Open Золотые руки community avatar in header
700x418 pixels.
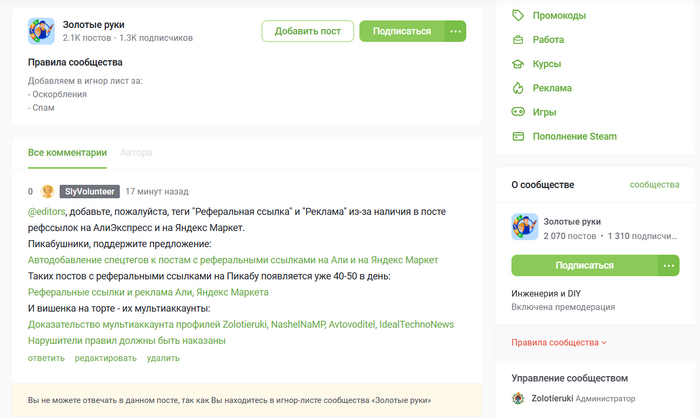click(41, 31)
